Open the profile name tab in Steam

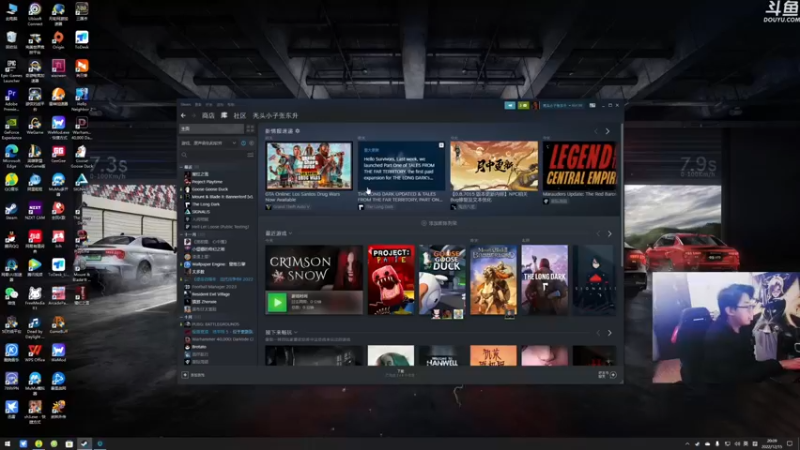point(276,116)
